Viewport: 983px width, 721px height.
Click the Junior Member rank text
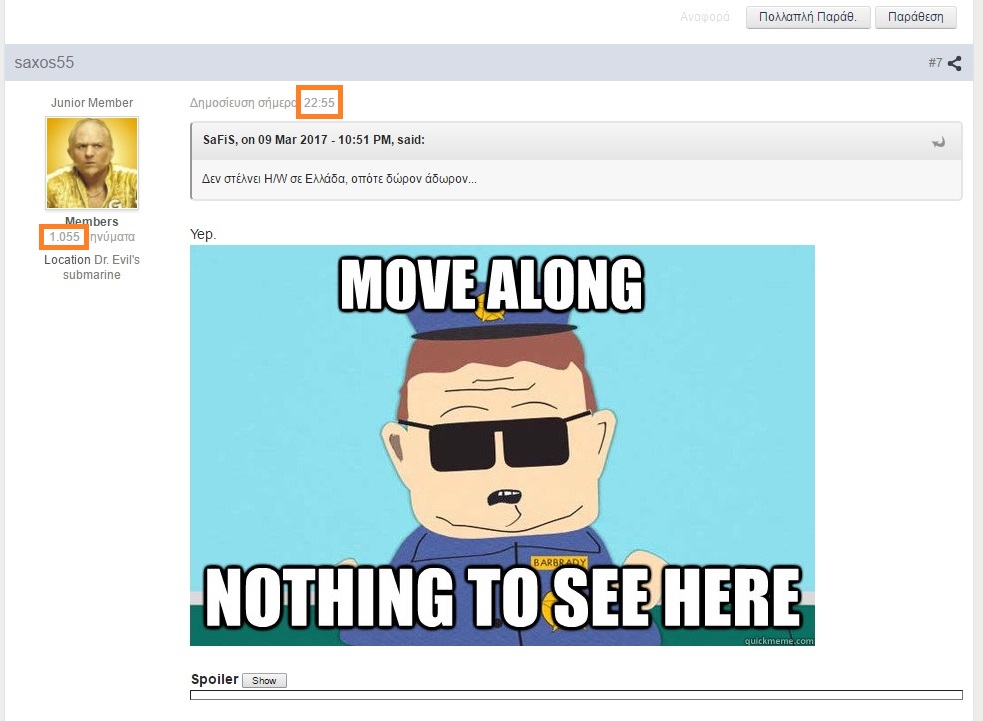point(92,103)
